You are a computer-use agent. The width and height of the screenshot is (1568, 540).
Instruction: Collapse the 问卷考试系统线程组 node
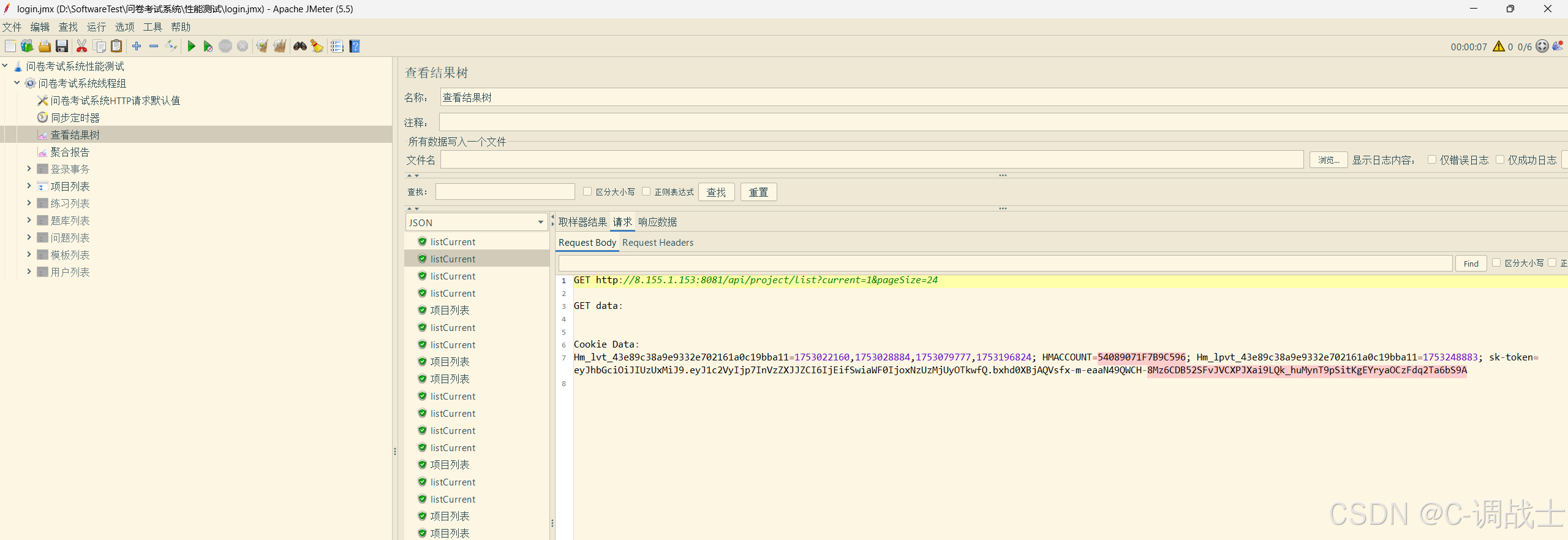[x=17, y=83]
